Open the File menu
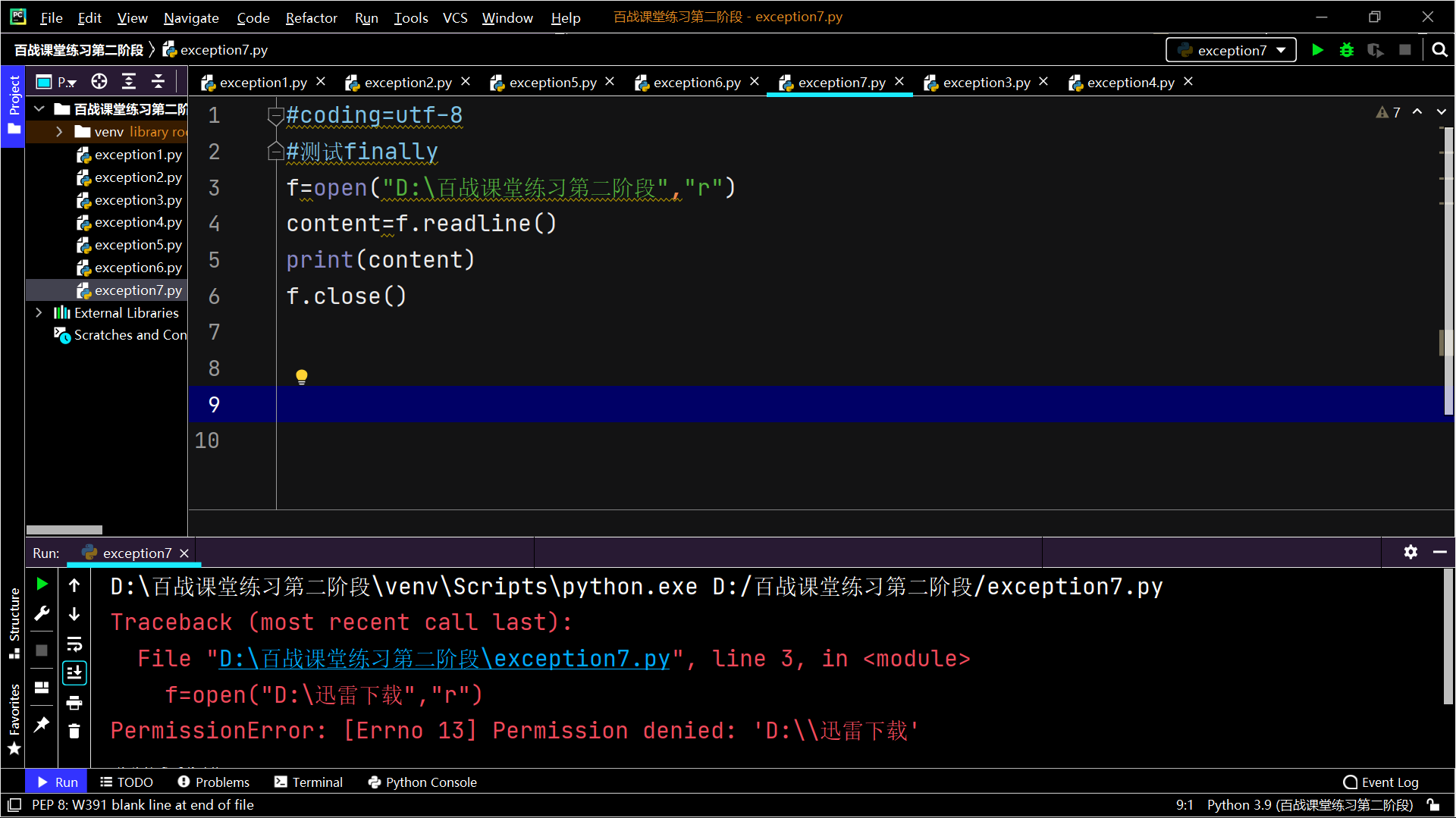The image size is (1456, 818). 51,17
